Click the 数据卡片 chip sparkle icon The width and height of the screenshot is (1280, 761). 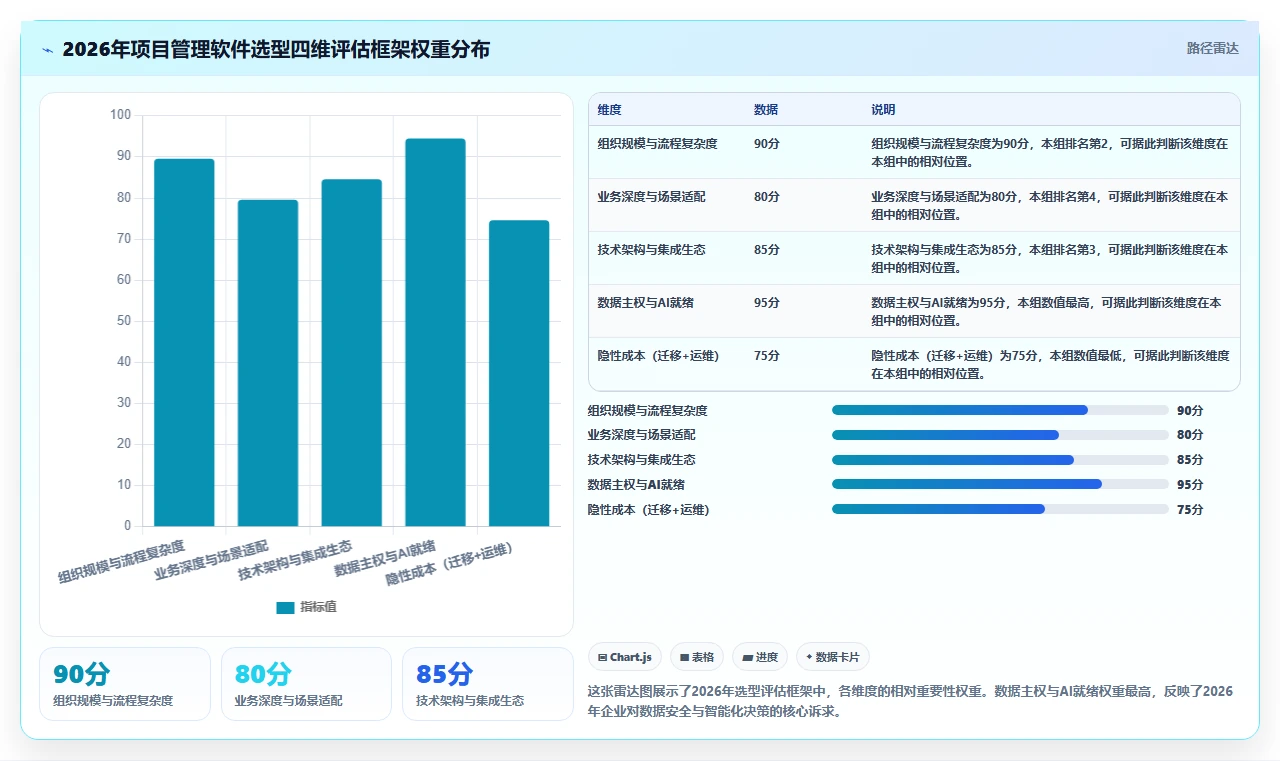(x=809, y=657)
